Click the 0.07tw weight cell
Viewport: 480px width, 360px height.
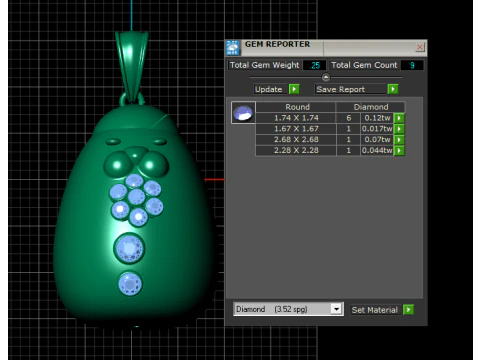(377, 140)
